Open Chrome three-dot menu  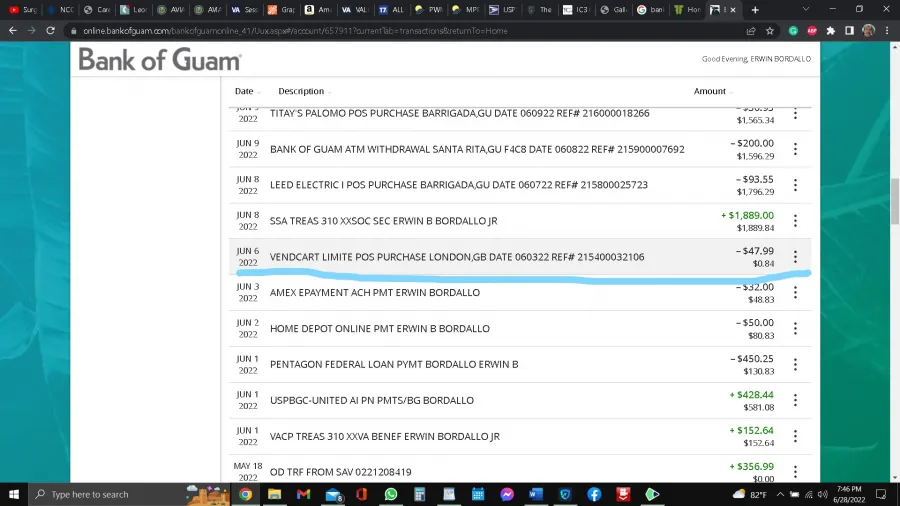click(x=887, y=31)
